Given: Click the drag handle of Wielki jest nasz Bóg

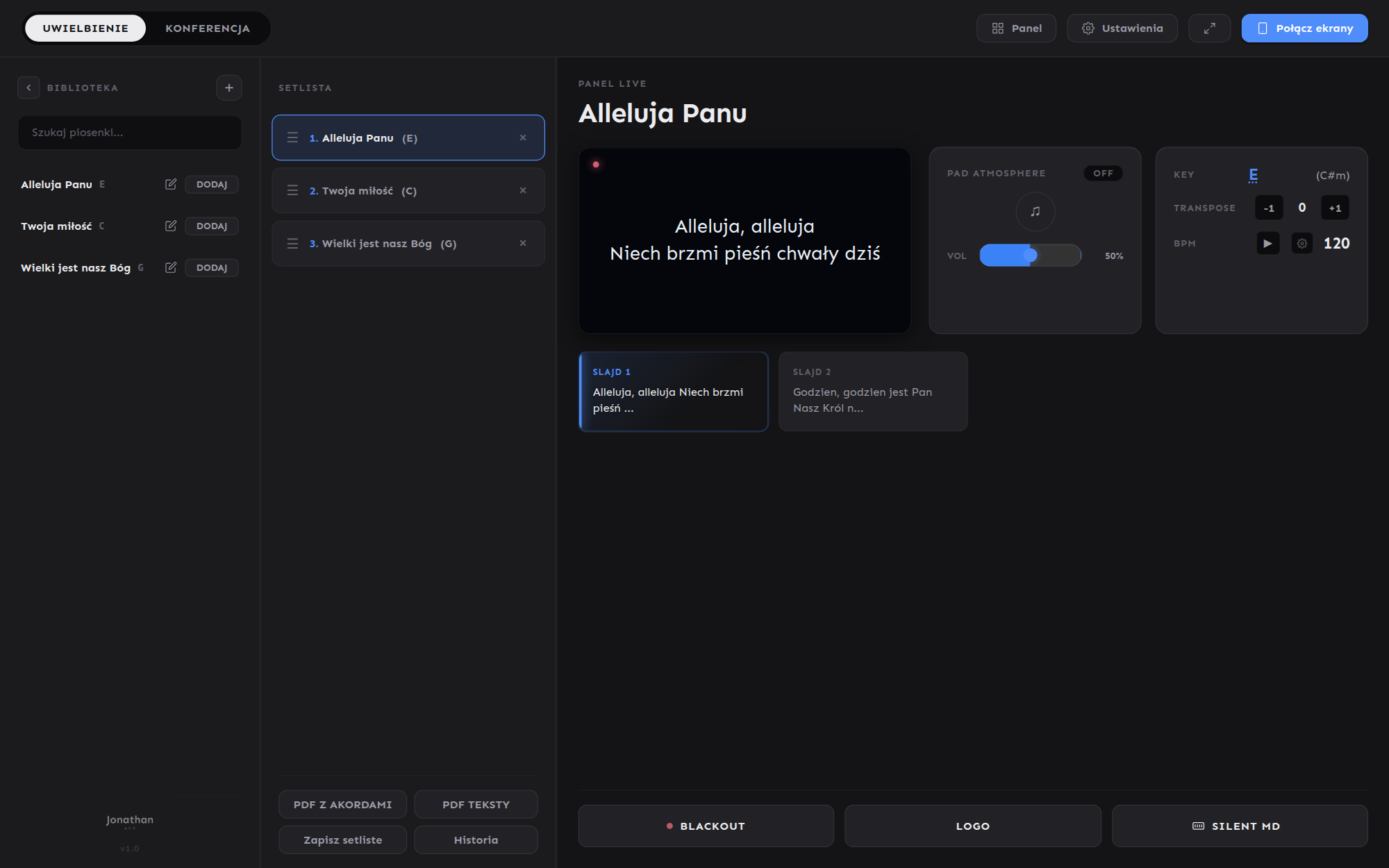Looking at the screenshot, I should click(x=292, y=243).
